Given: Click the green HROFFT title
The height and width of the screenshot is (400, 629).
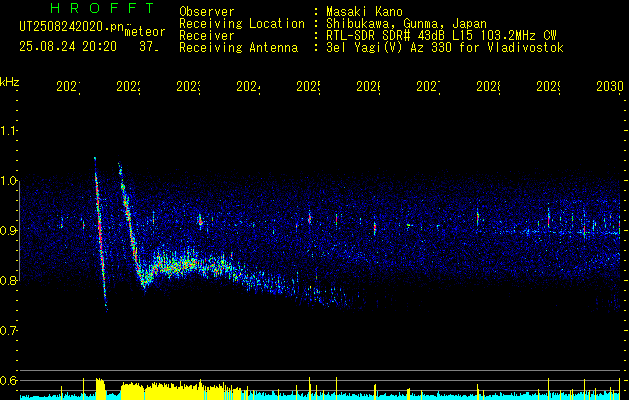Looking at the screenshot, I should point(102,8).
